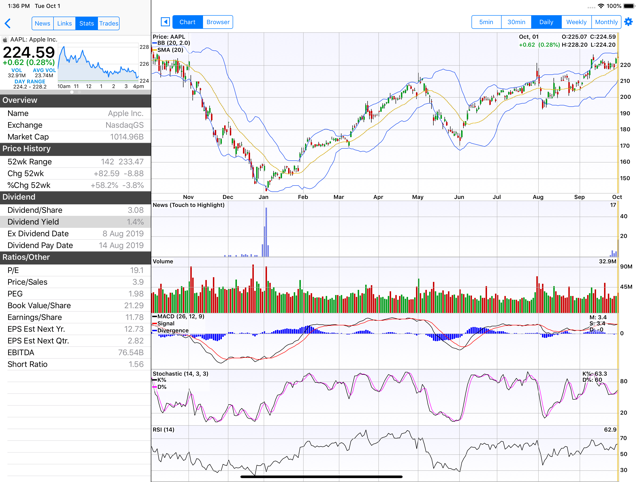Select the Book Value/Share row
Screen dimensions: 643x482
click(75, 306)
